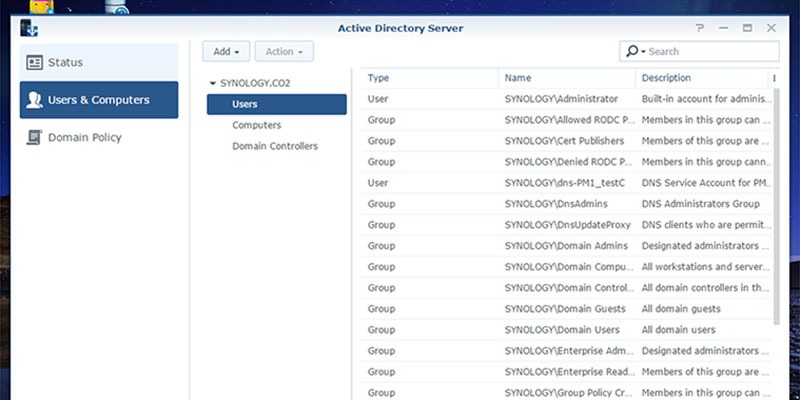Sort by the Name column header
Screen dimensions: 800x400
(567, 78)
